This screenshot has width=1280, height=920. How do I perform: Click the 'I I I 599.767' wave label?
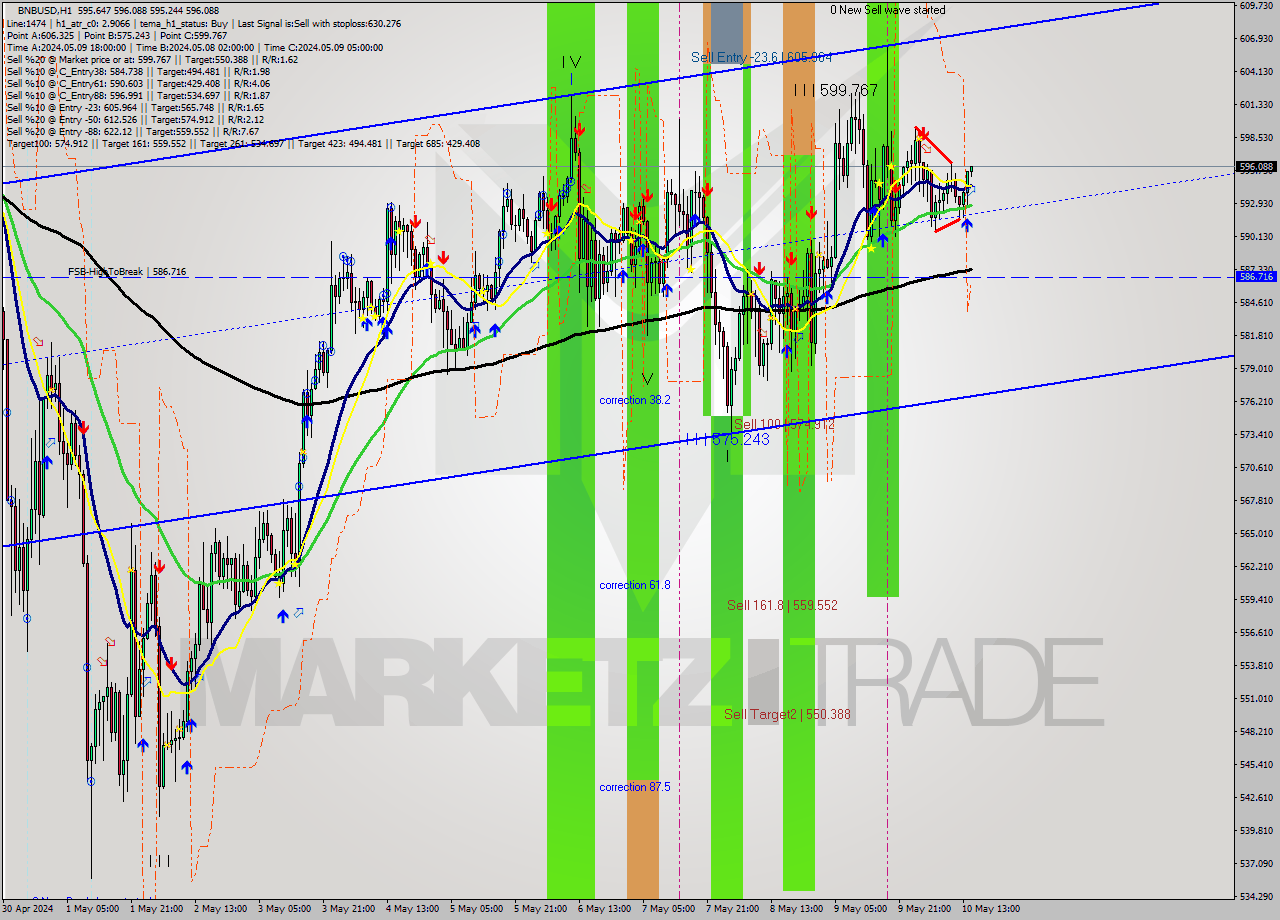(835, 90)
